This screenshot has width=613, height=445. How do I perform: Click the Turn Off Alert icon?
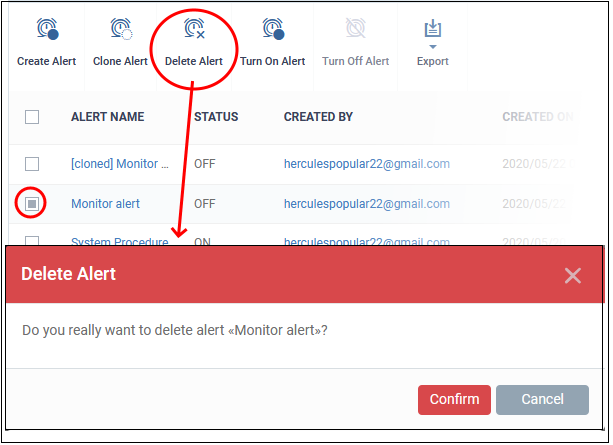pos(355,31)
